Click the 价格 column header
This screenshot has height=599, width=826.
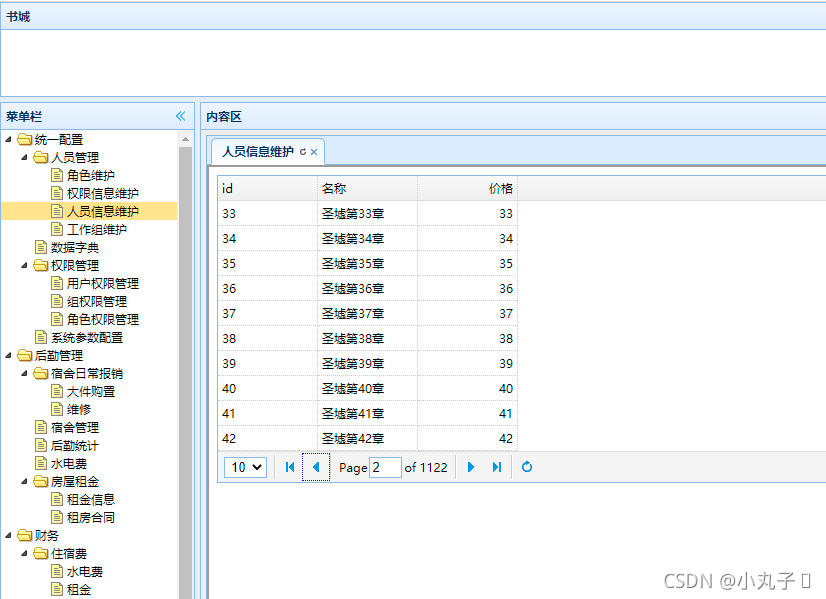[x=468, y=188]
